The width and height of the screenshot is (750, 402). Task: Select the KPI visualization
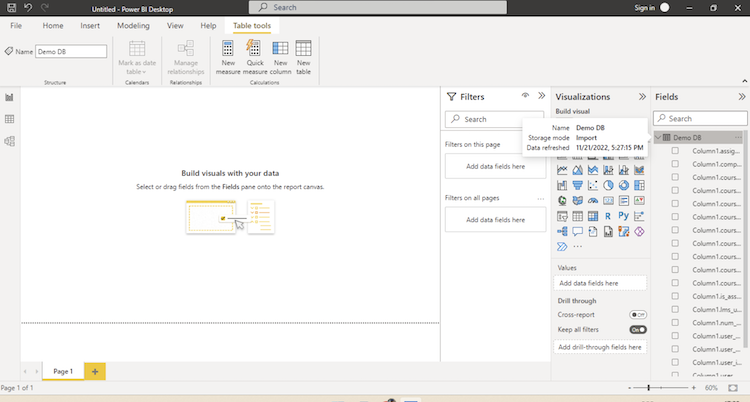pyautogui.click(x=639, y=201)
